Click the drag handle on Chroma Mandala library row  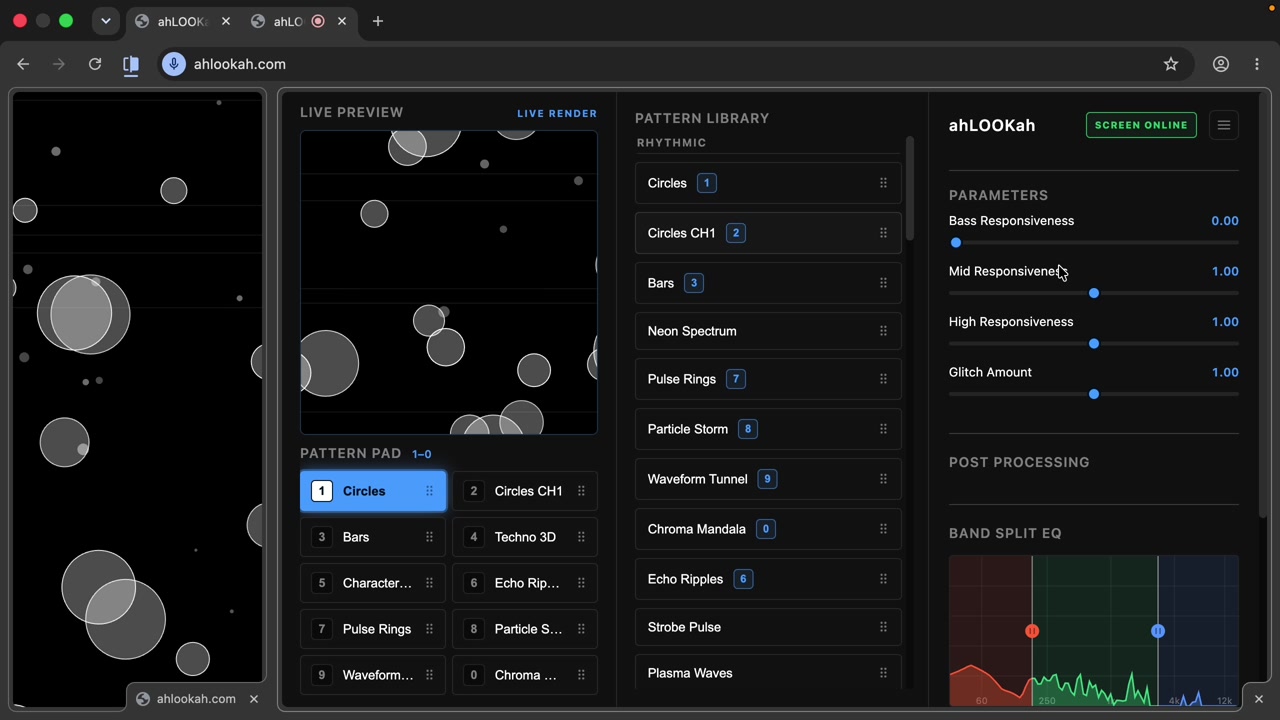(x=883, y=529)
